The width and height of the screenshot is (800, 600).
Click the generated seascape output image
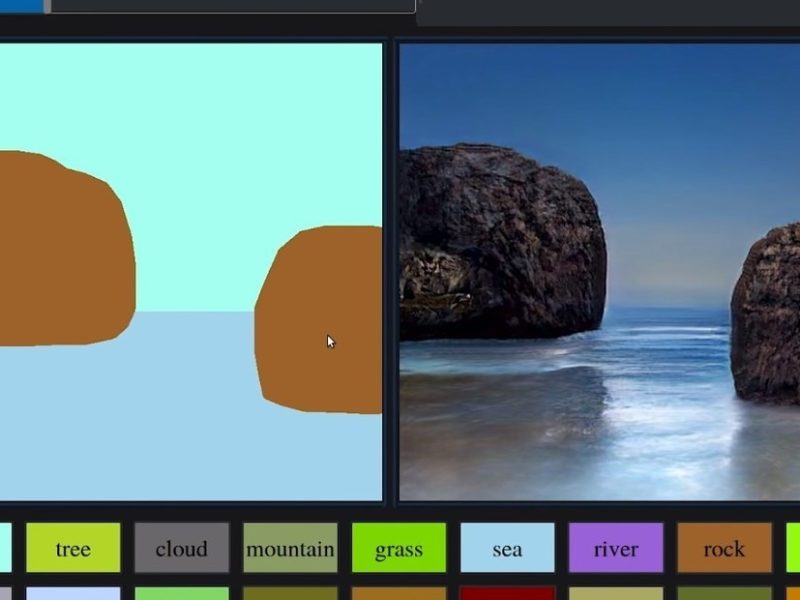point(599,272)
